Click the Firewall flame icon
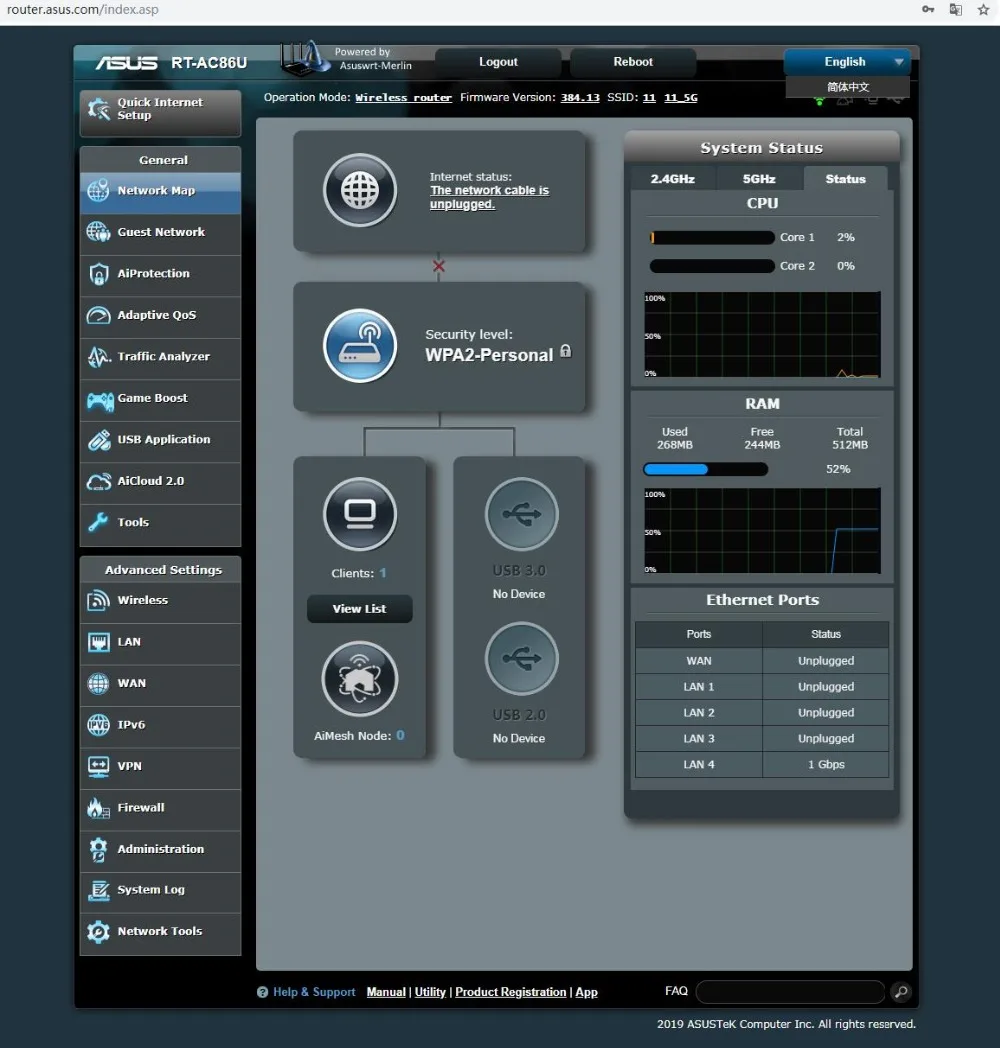Image resolution: width=1000 pixels, height=1048 pixels. pyautogui.click(x=98, y=808)
